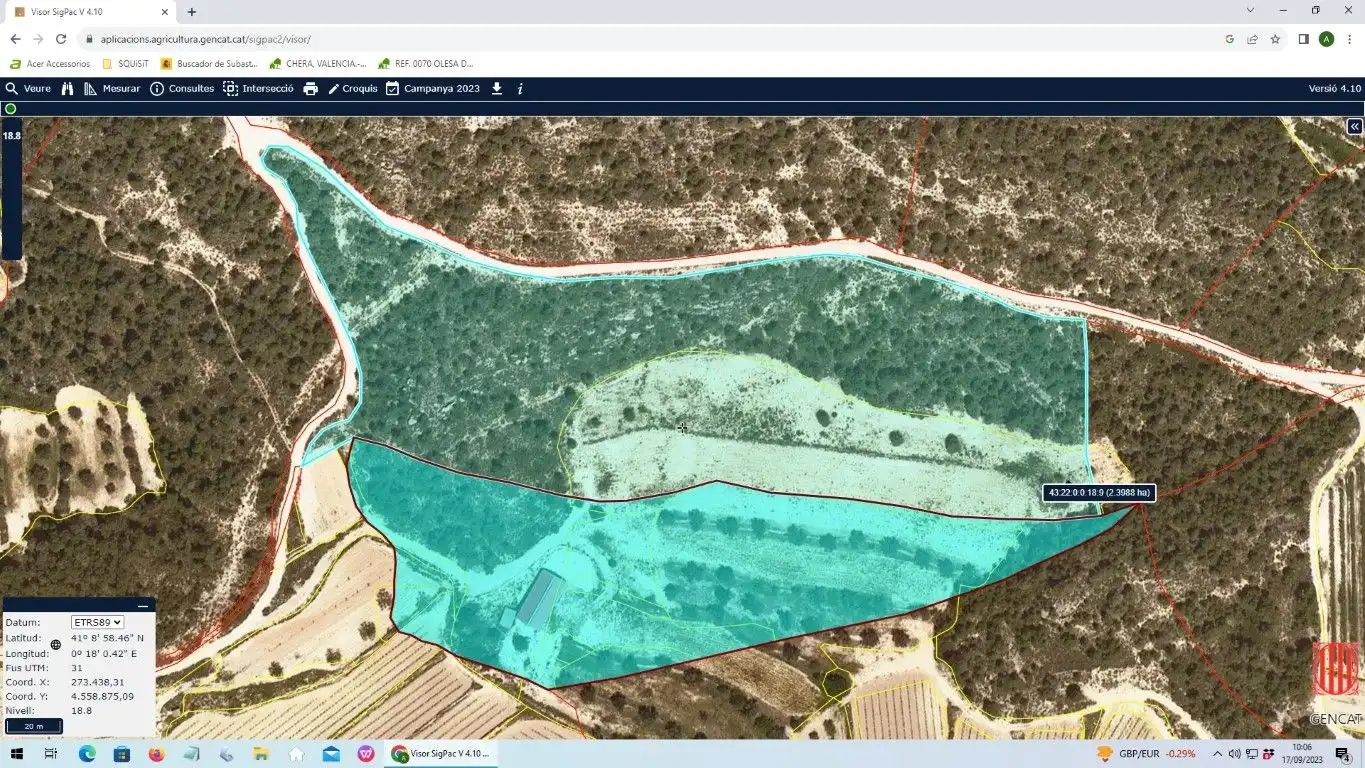Open the Chrome profile avatar A
This screenshot has height=768, width=1365.
pos(1326,39)
